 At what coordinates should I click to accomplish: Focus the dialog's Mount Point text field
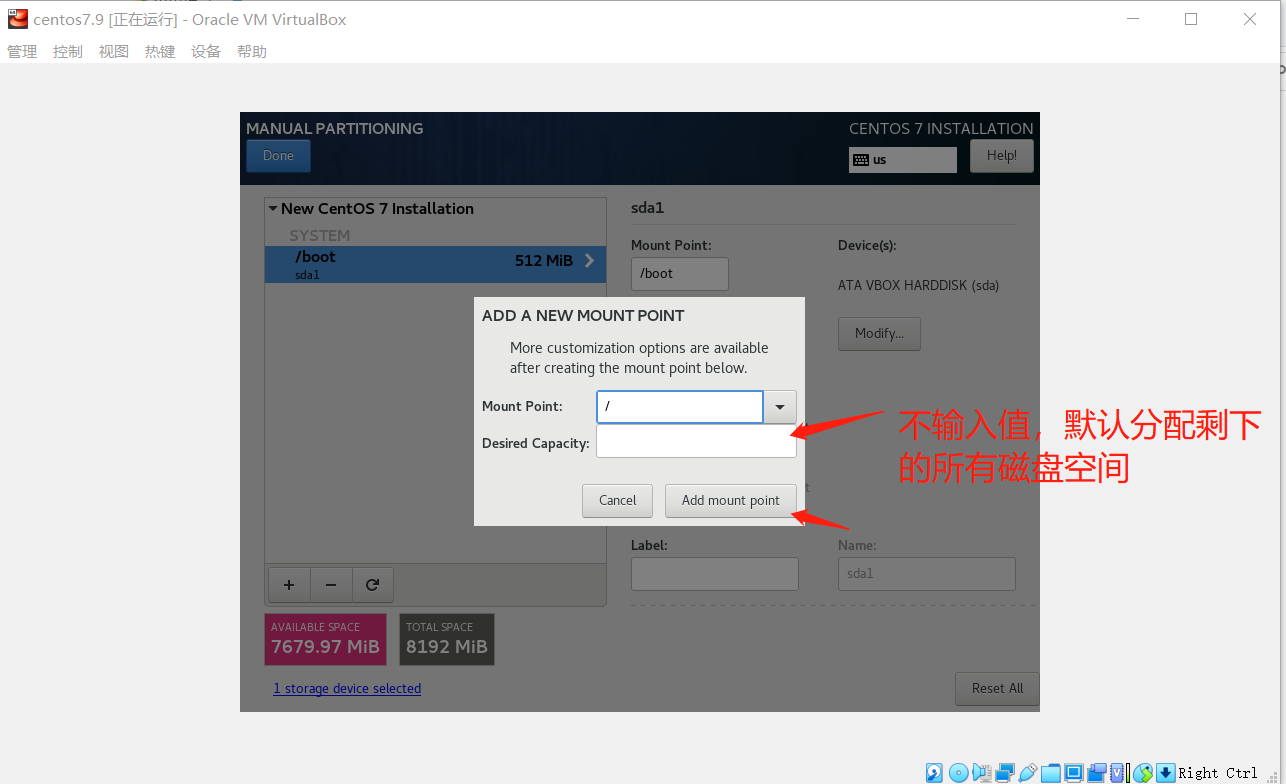point(680,407)
